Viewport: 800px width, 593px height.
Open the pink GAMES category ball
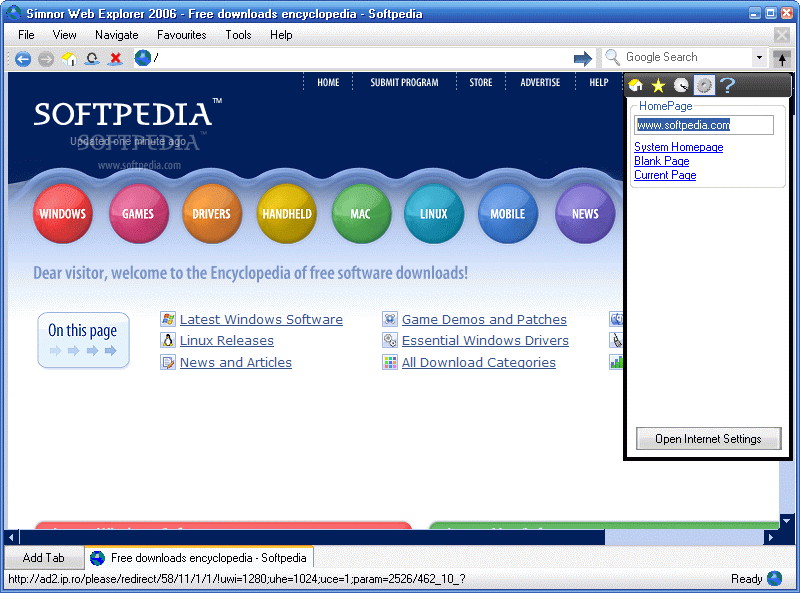pyautogui.click(x=138, y=213)
